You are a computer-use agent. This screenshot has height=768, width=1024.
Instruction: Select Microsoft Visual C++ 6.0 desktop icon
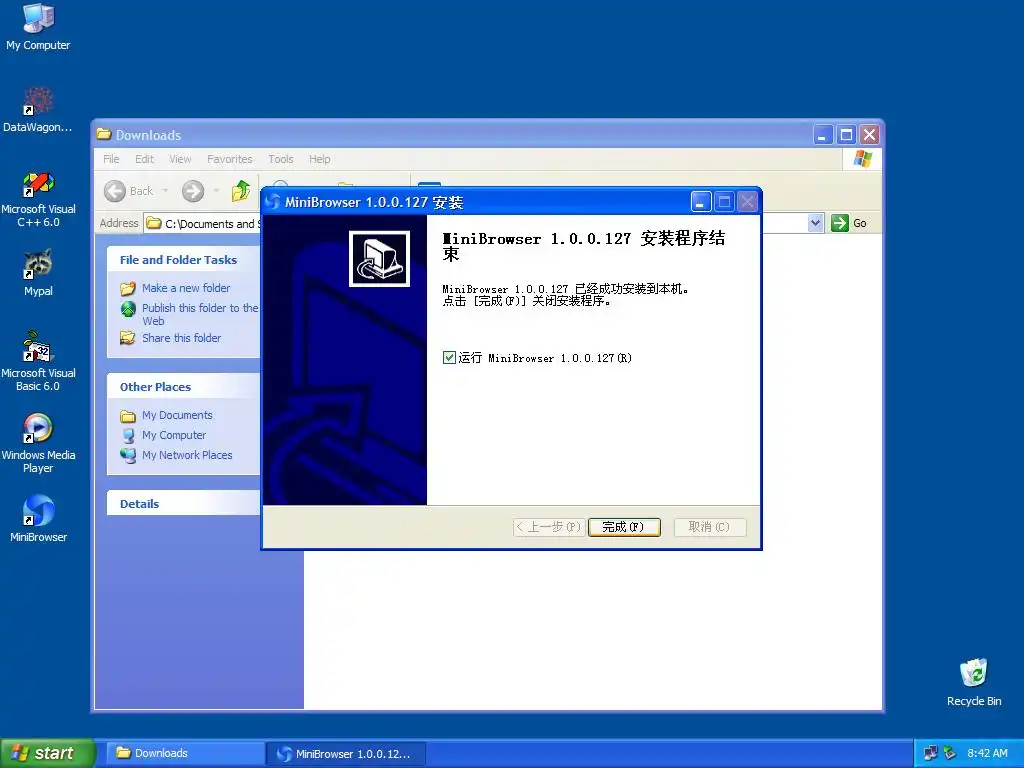click(38, 198)
